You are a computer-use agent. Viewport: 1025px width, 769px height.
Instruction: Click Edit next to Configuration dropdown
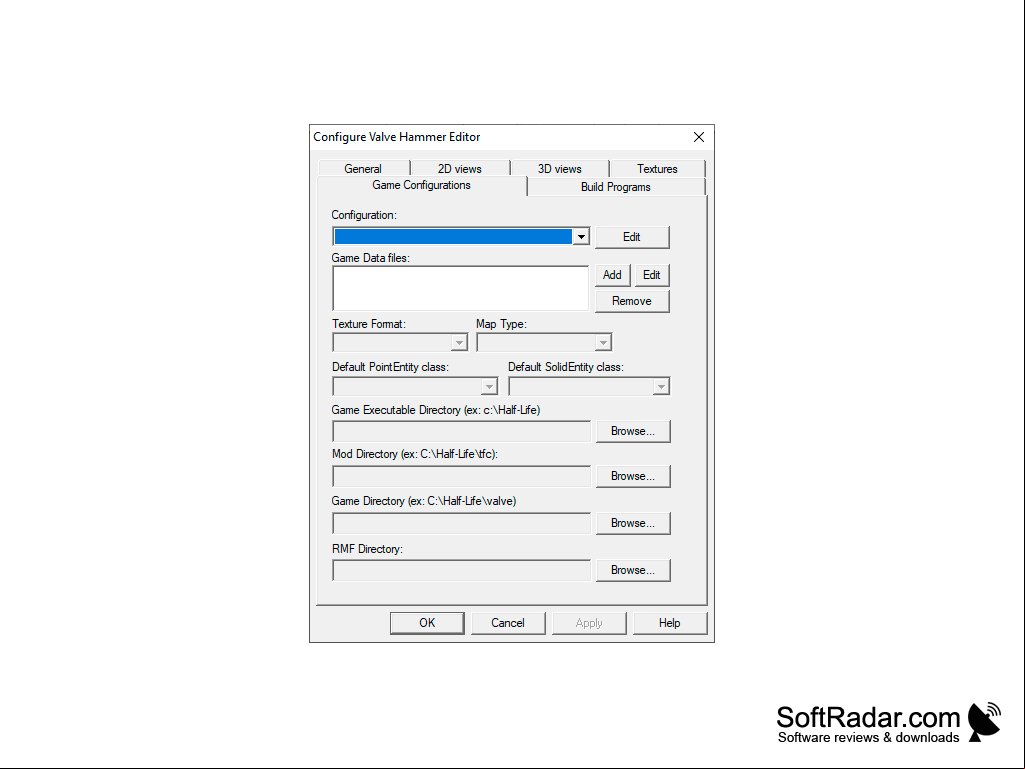pyautogui.click(x=632, y=237)
